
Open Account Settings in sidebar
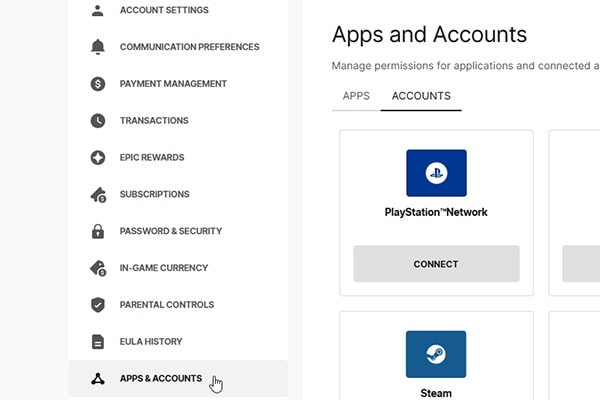(164, 10)
